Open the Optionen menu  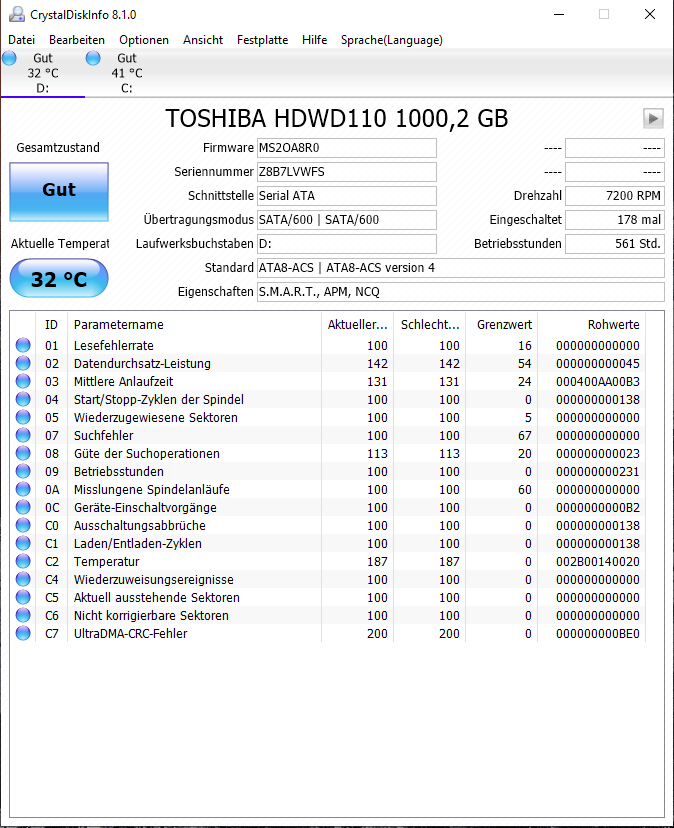click(144, 40)
